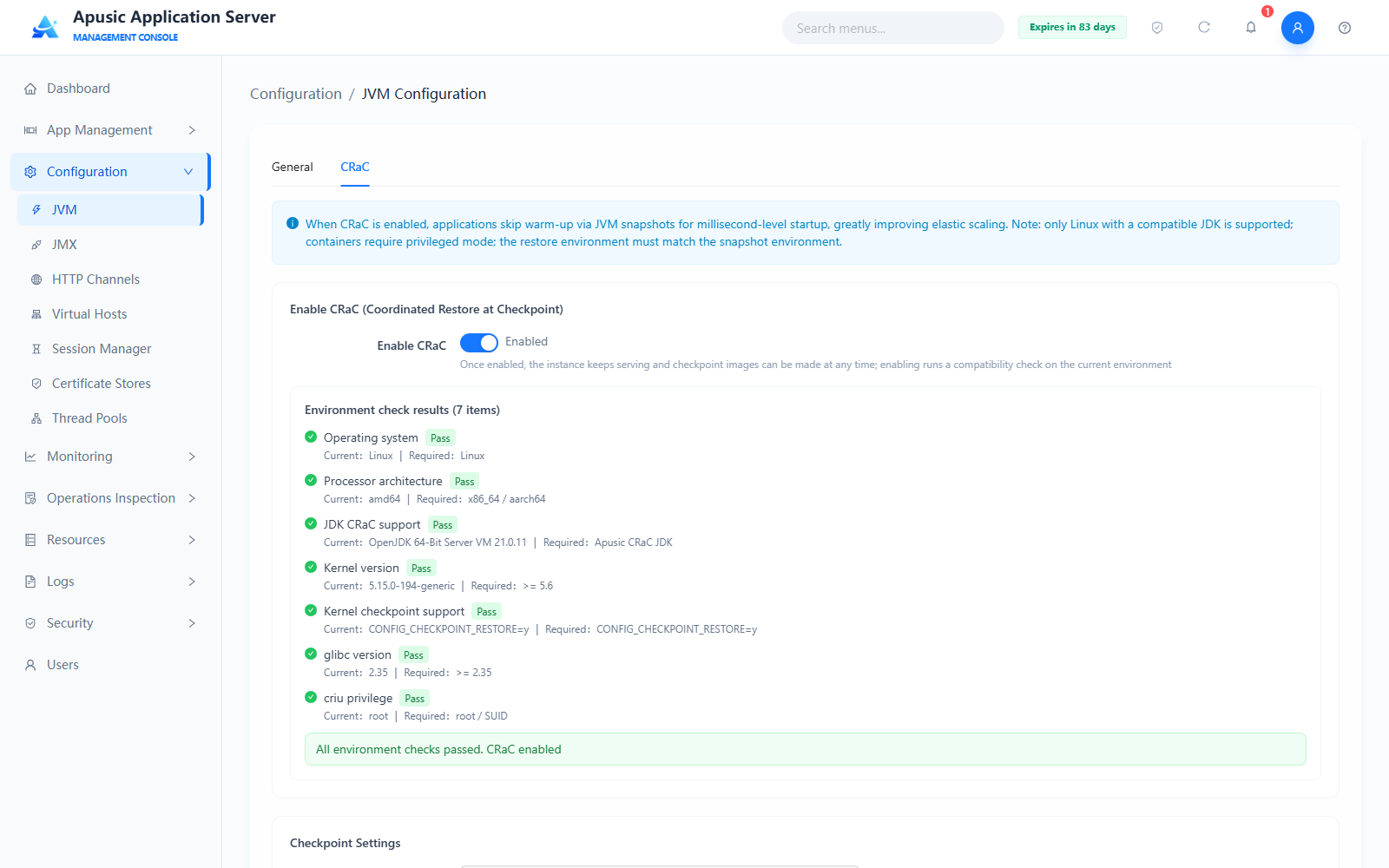This screenshot has height=868, width=1389.
Task: Click the Monitoring chart icon
Action: [x=30, y=457]
